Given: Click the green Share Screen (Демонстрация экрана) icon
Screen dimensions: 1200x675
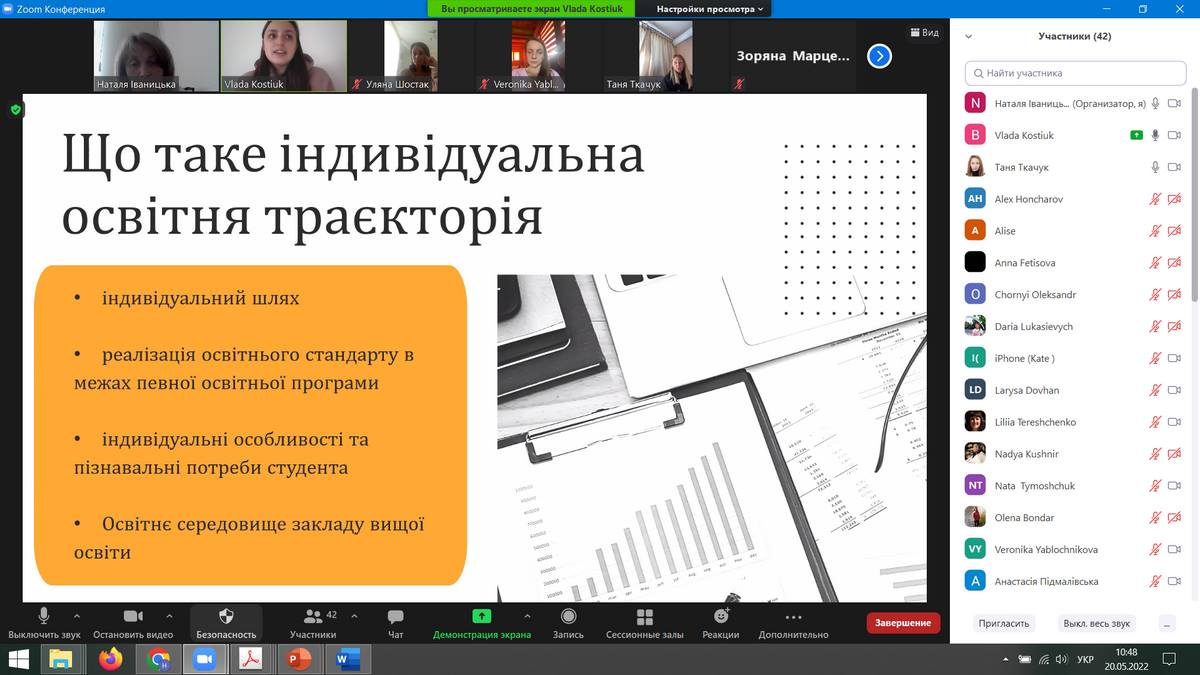Looking at the screenshot, I should click(x=482, y=617).
